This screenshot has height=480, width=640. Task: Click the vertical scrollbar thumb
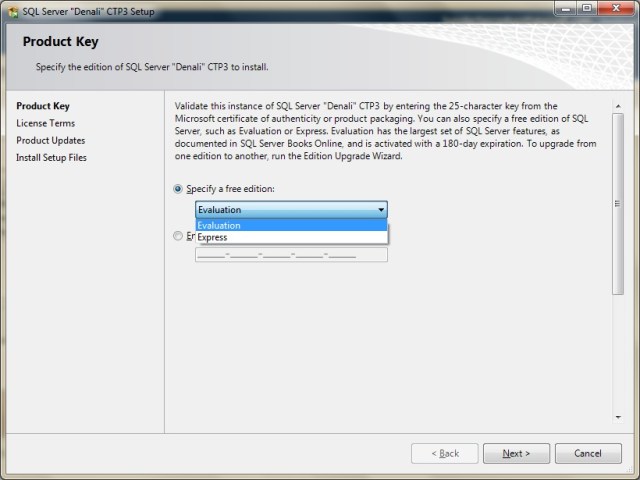[617, 202]
